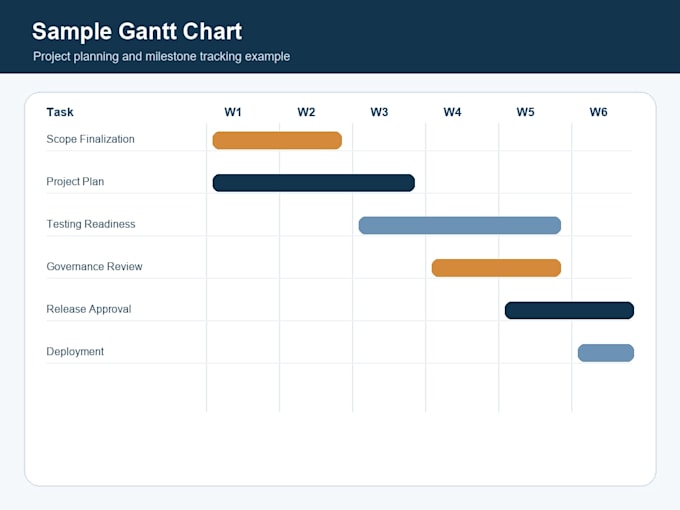Viewport: 680px width, 510px height.
Task: Click the Task column header
Action: point(60,112)
